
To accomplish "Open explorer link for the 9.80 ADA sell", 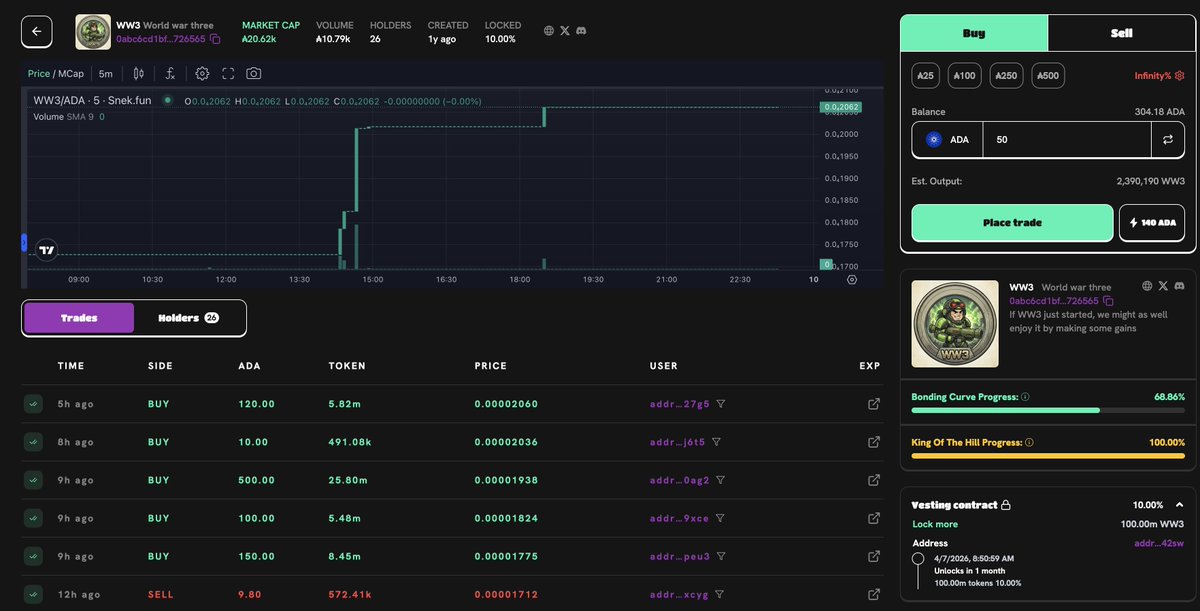I will (x=874, y=594).
